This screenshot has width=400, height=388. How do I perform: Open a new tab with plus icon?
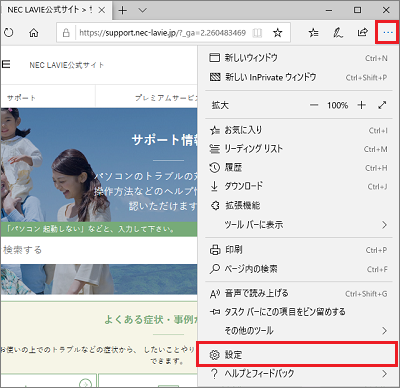point(123,10)
